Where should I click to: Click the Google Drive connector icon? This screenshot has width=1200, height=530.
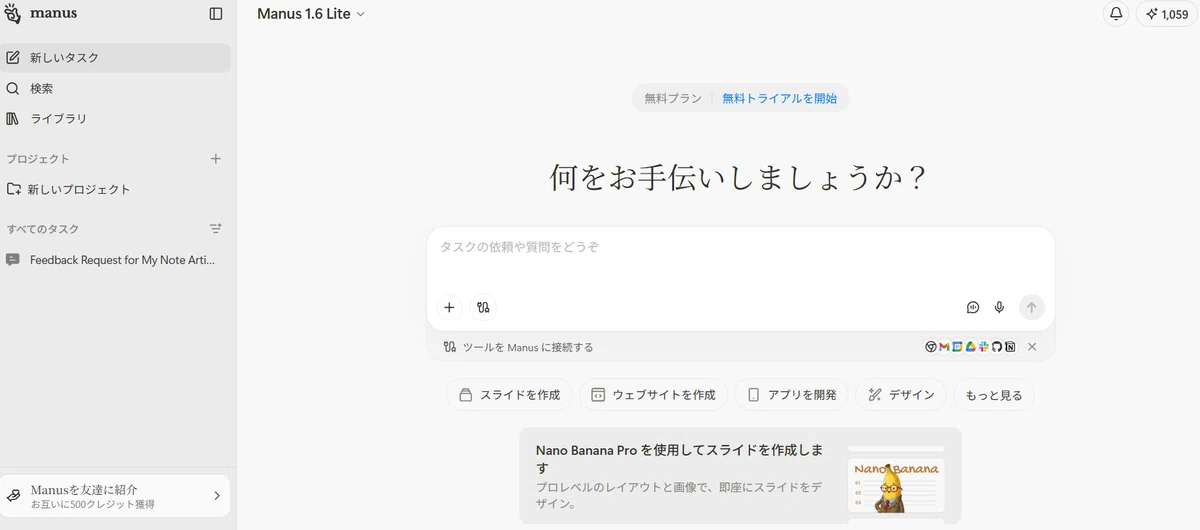[970, 347]
